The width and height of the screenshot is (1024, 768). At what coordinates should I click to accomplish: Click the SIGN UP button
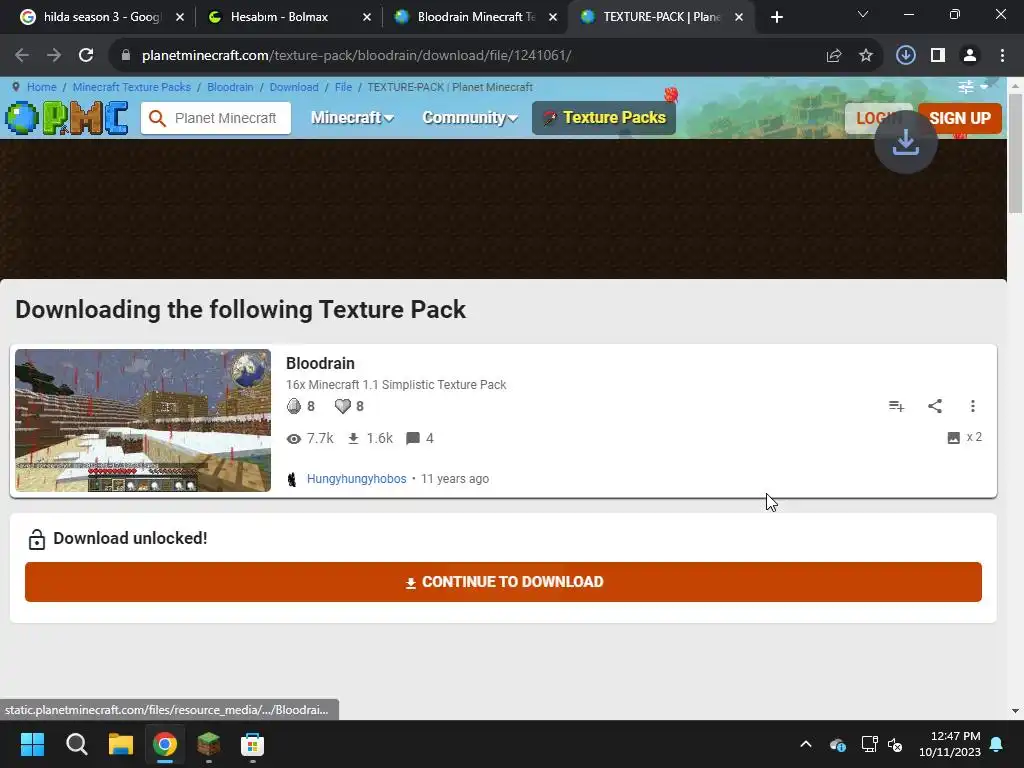(959, 118)
